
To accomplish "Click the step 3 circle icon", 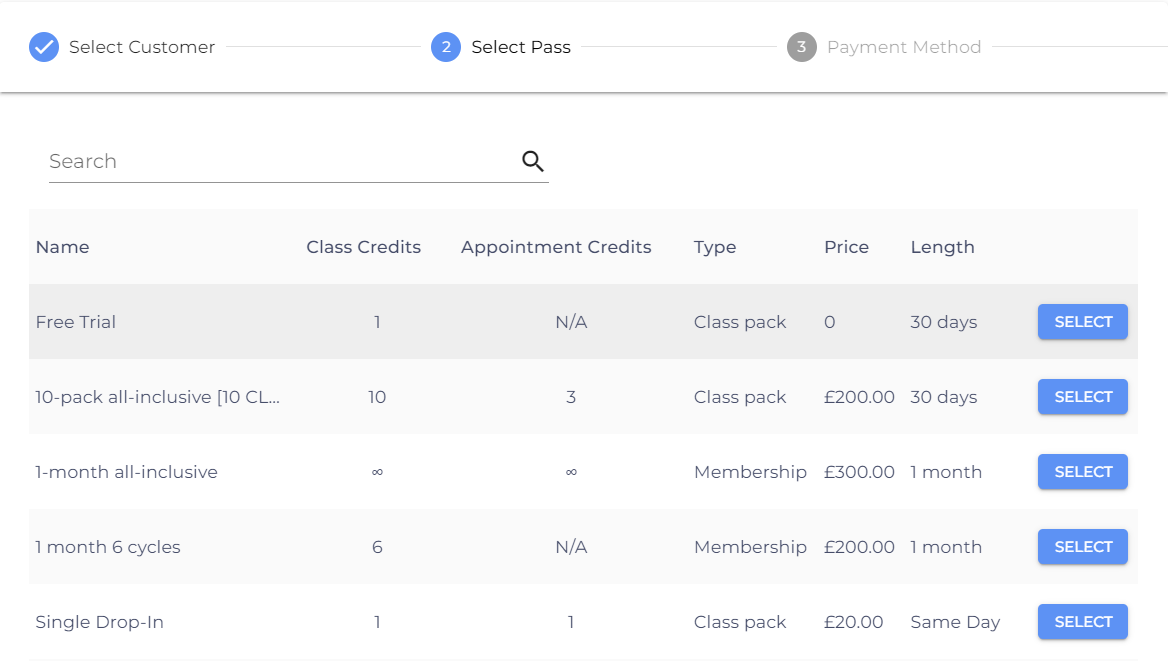I will tap(802, 47).
